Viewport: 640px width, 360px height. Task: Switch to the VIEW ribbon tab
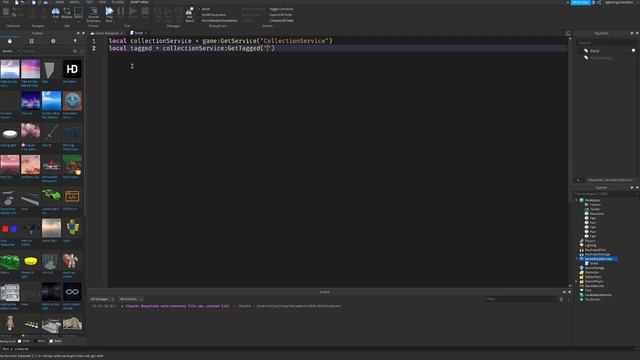(102, 2)
